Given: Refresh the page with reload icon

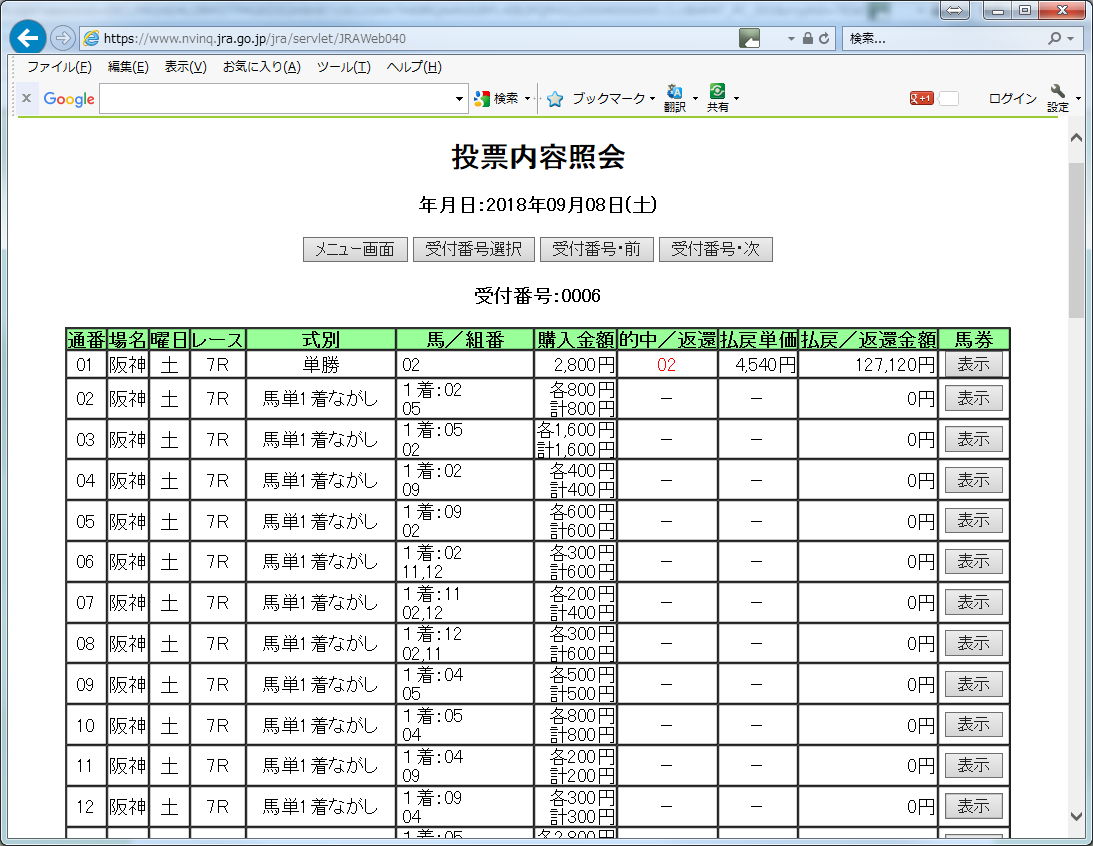Looking at the screenshot, I should [x=824, y=38].
